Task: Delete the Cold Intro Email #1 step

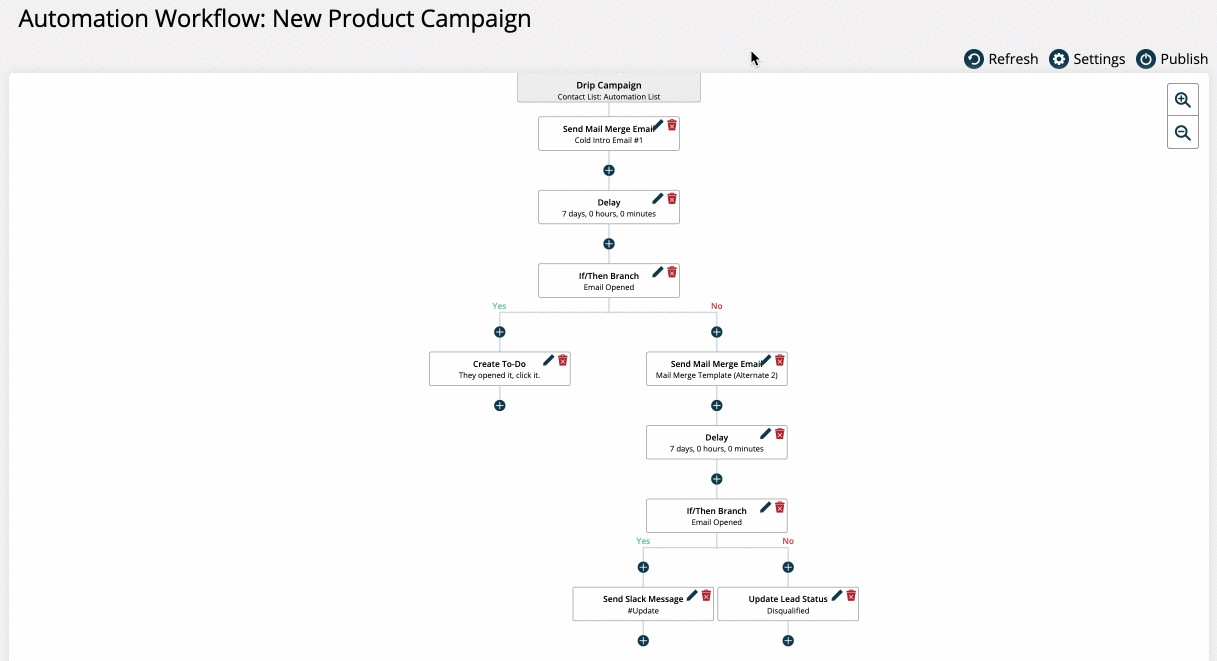Action: (x=672, y=125)
